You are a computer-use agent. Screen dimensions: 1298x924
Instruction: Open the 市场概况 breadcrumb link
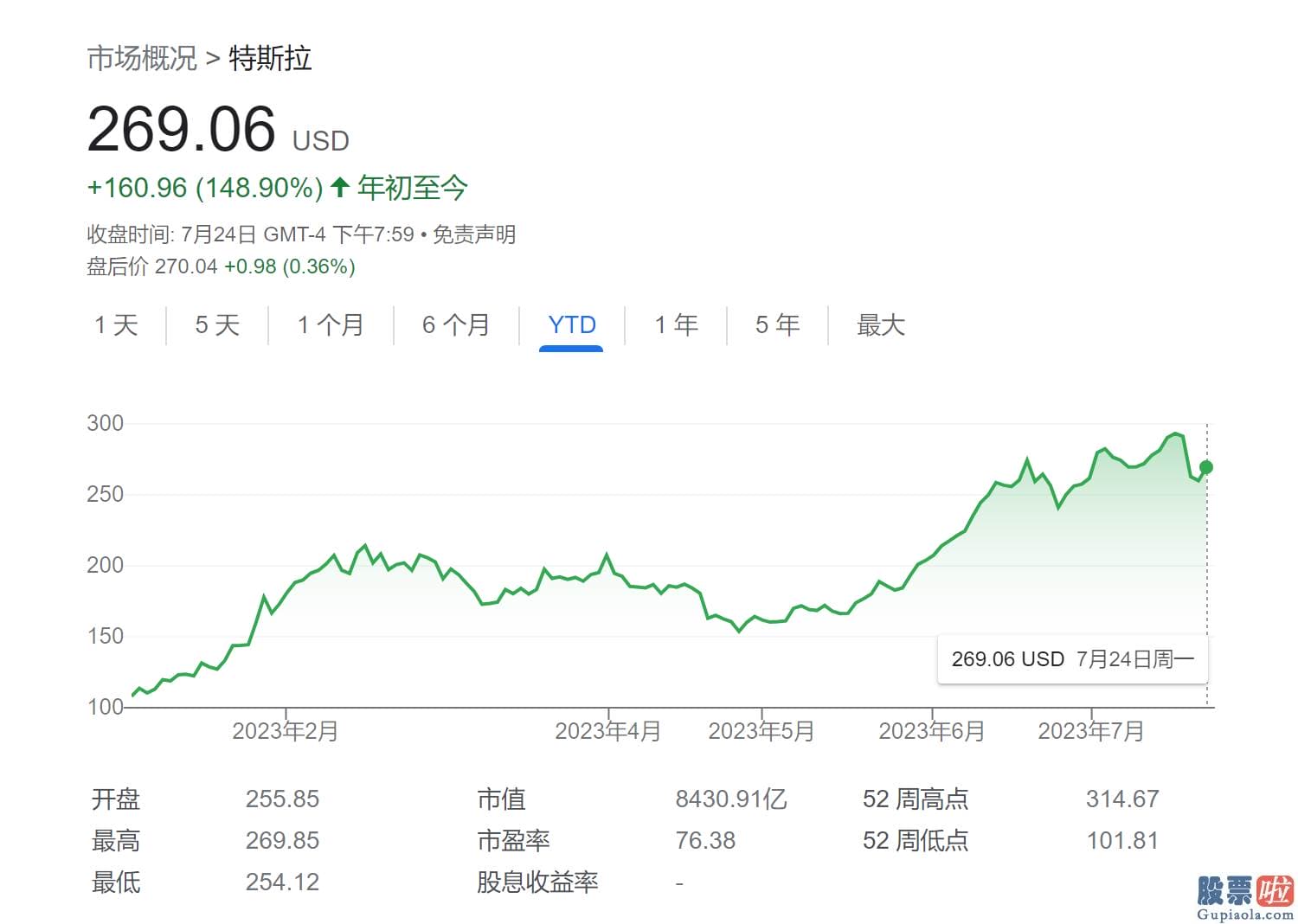(142, 58)
